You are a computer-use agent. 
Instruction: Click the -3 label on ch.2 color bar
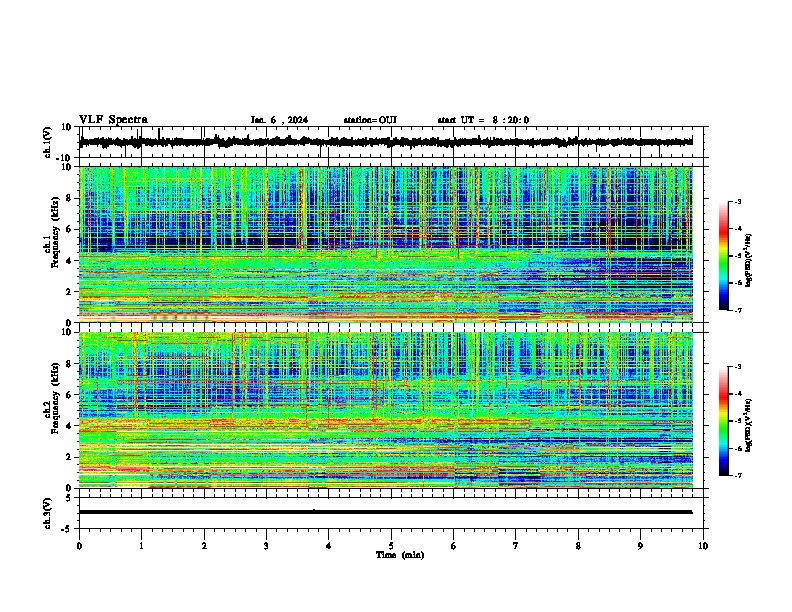738,367
